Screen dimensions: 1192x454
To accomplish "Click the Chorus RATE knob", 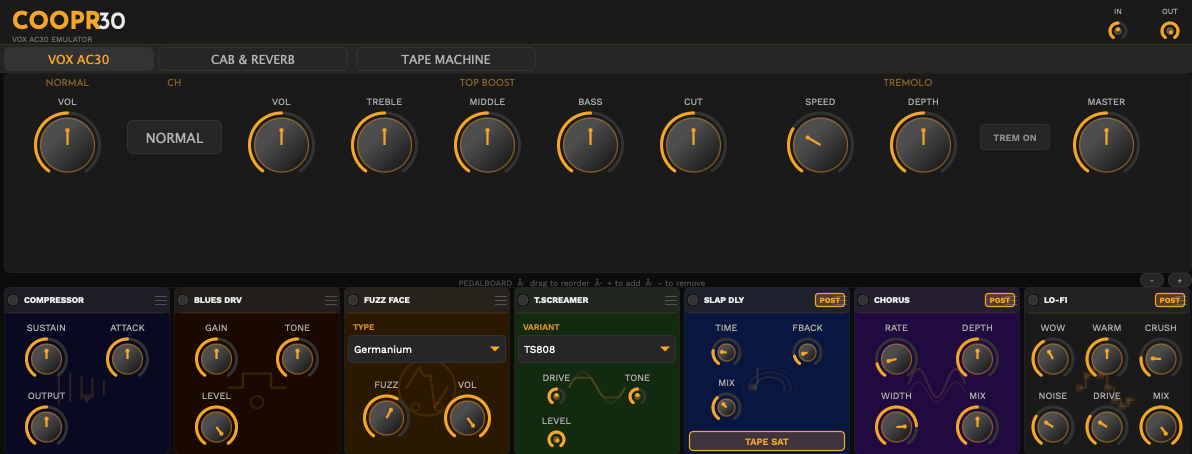I will coord(896,359).
